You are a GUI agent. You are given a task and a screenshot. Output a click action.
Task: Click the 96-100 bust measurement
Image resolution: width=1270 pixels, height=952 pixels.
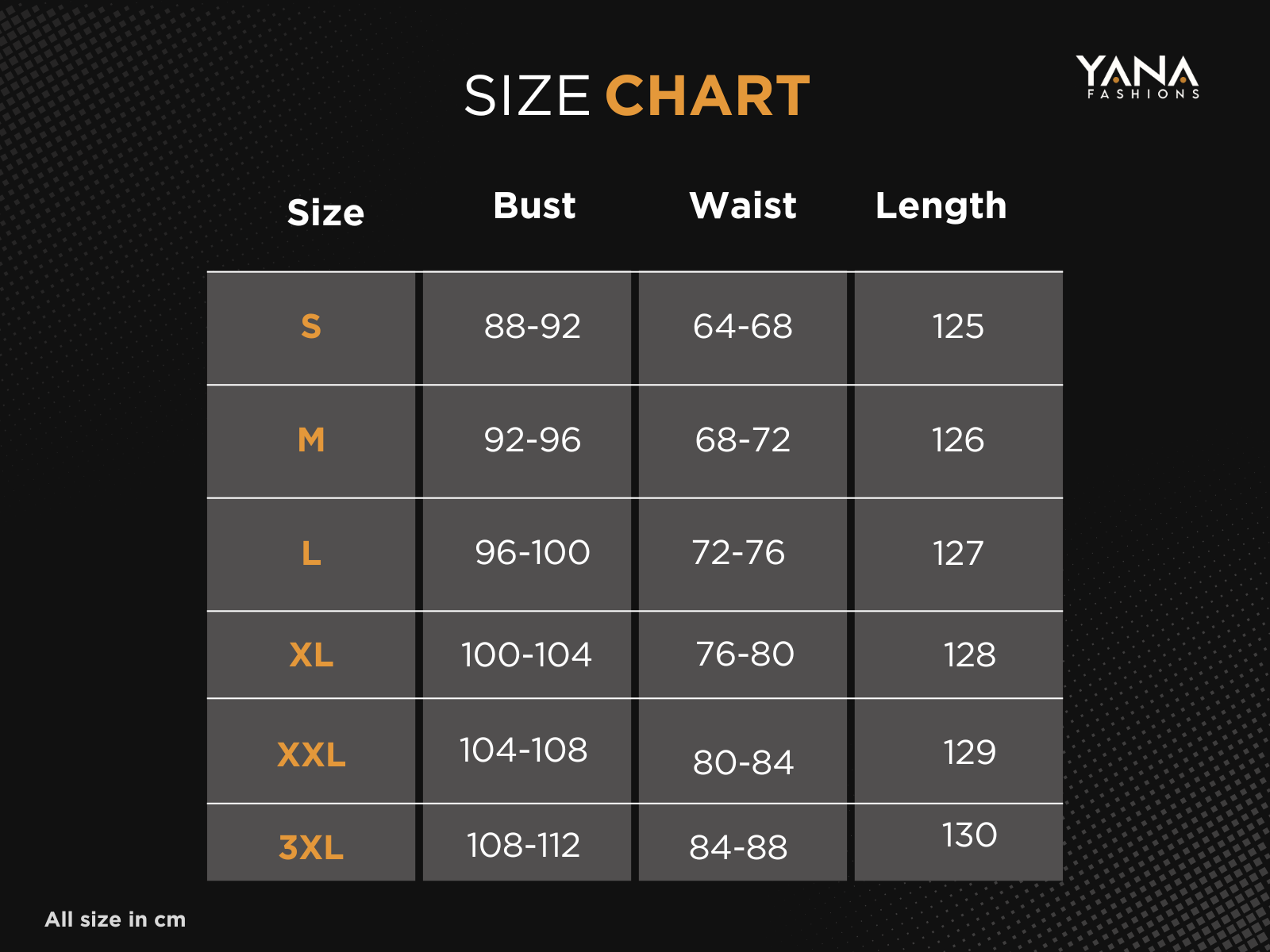[x=533, y=553]
